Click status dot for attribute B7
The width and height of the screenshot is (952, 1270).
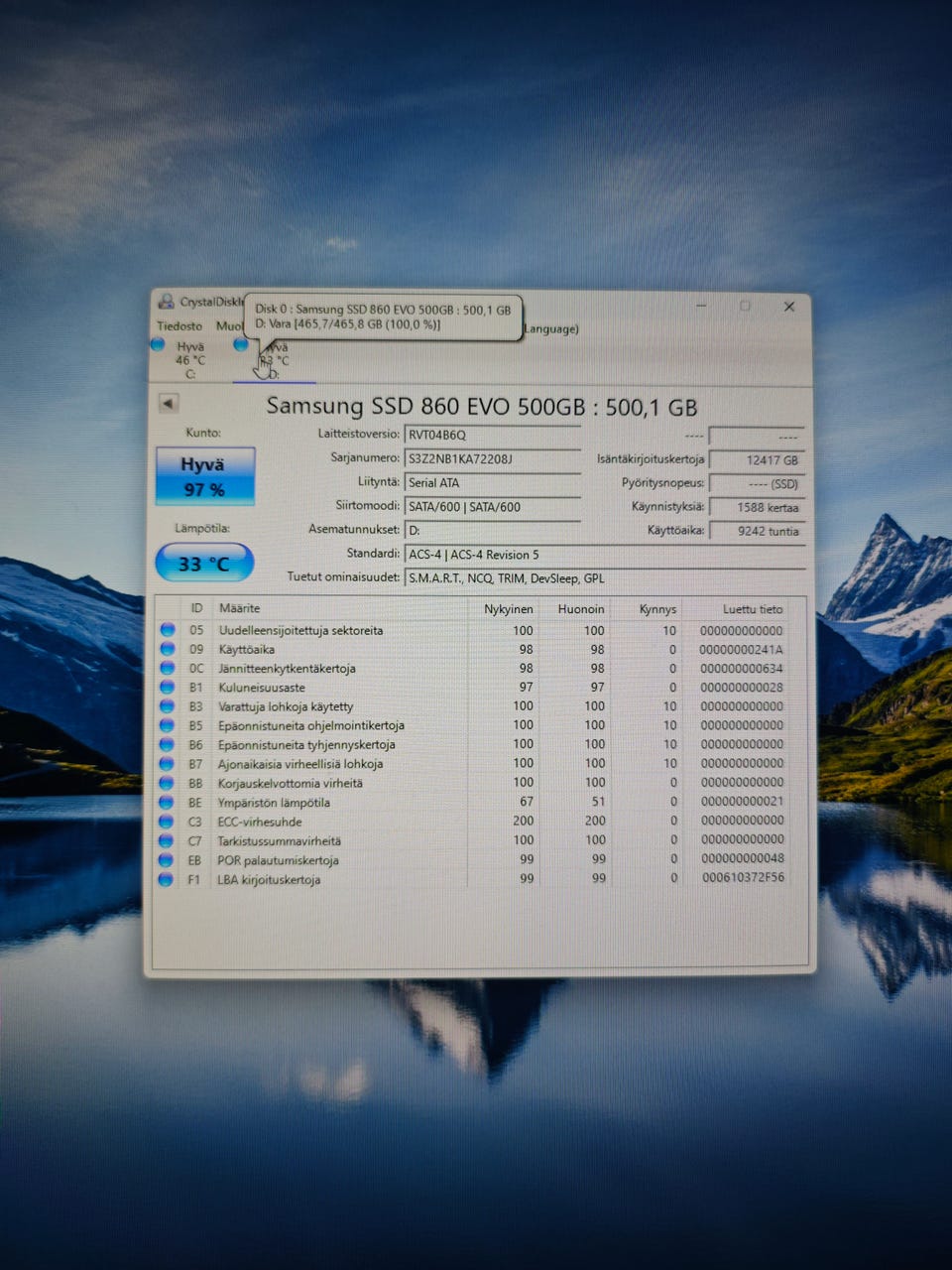pos(168,764)
